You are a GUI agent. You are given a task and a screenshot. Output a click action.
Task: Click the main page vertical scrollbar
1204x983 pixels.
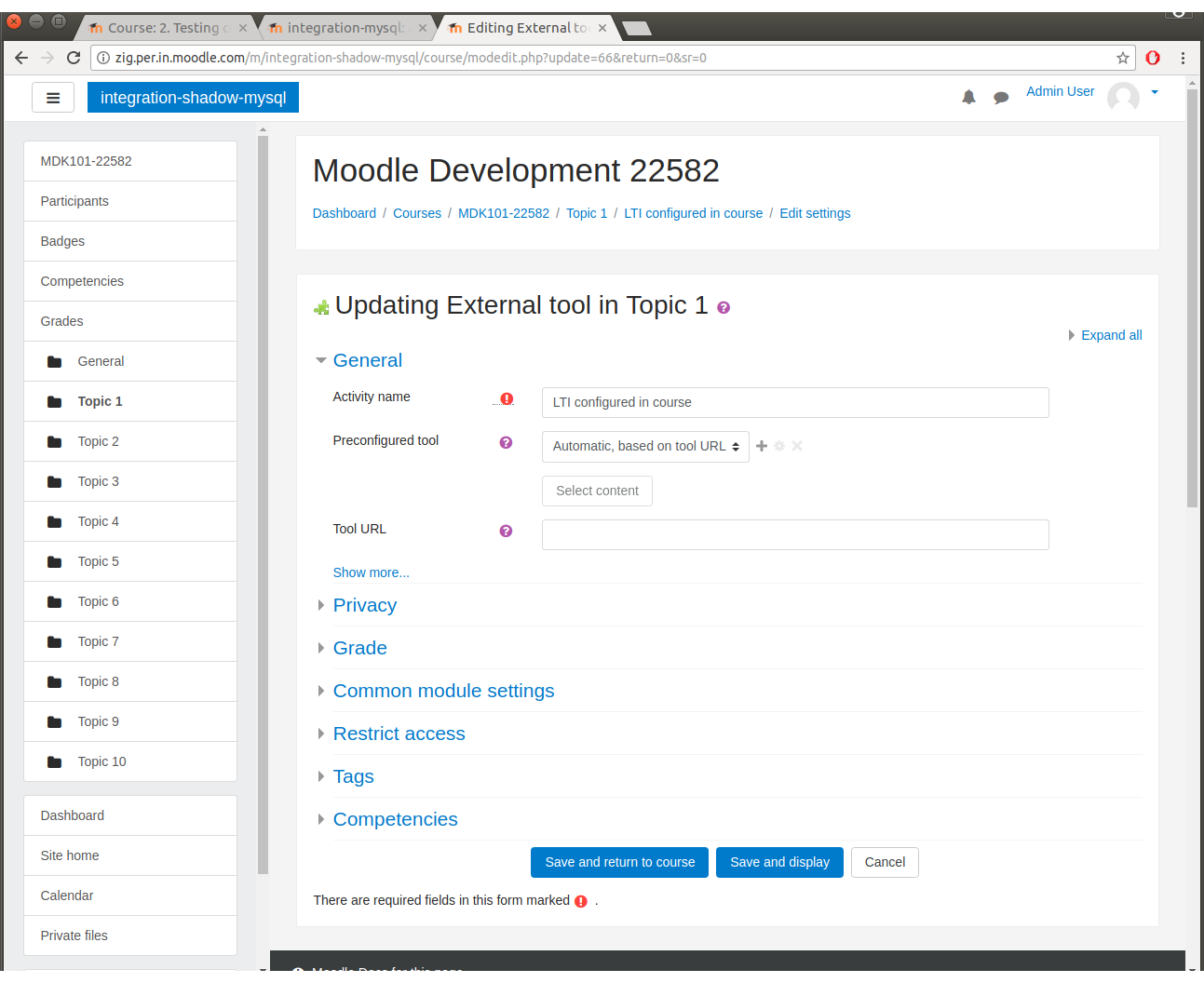coord(1192,298)
